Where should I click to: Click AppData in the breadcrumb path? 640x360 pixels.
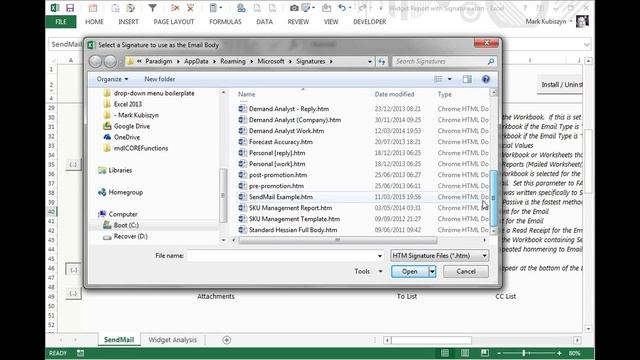(196, 61)
